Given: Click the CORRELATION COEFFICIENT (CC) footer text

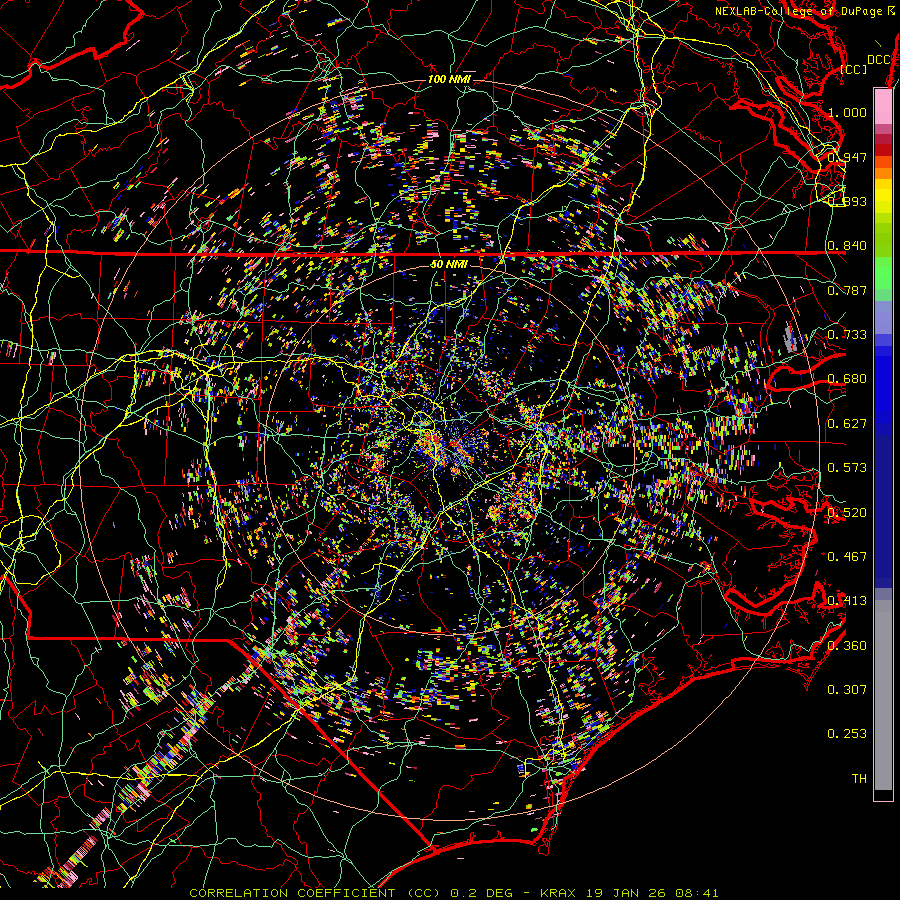Looking at the screenshot, I should click(315, 893).
